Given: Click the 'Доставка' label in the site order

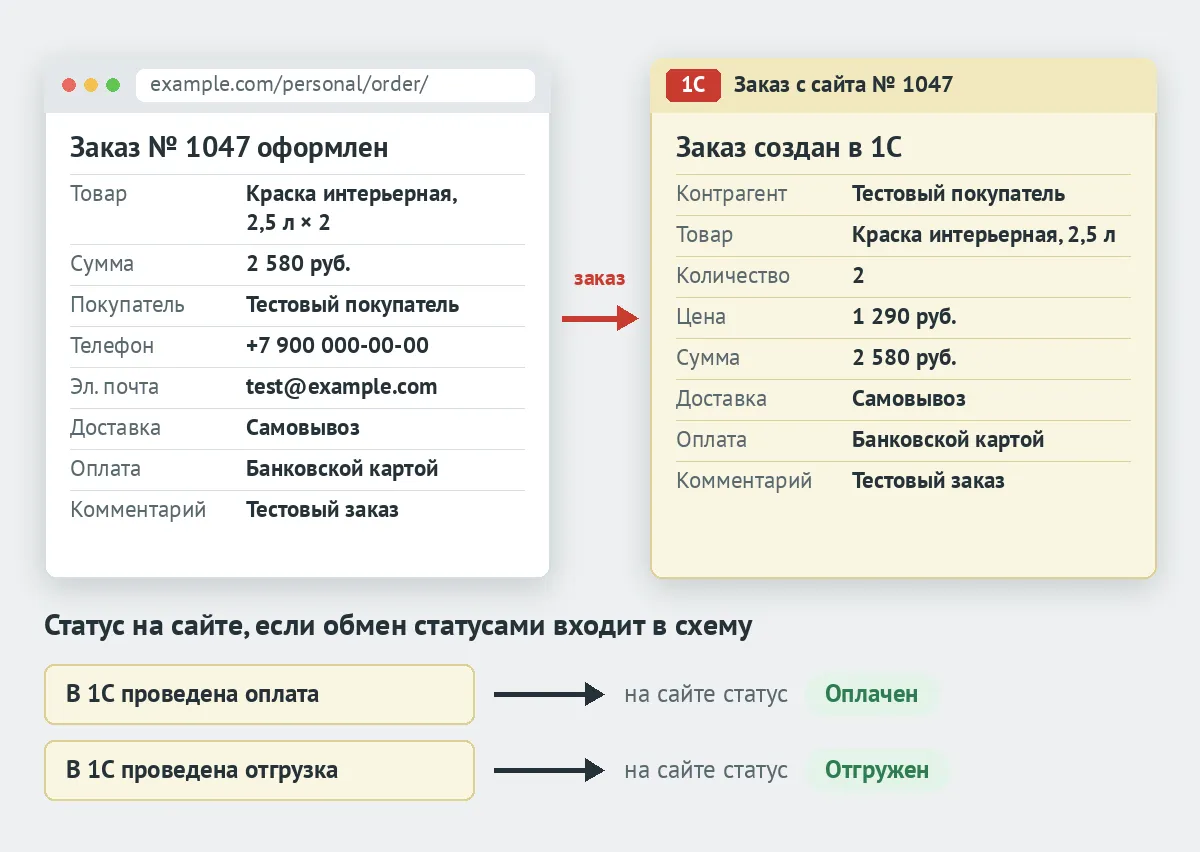Looking at the screenshot, I should coord(115,428).
